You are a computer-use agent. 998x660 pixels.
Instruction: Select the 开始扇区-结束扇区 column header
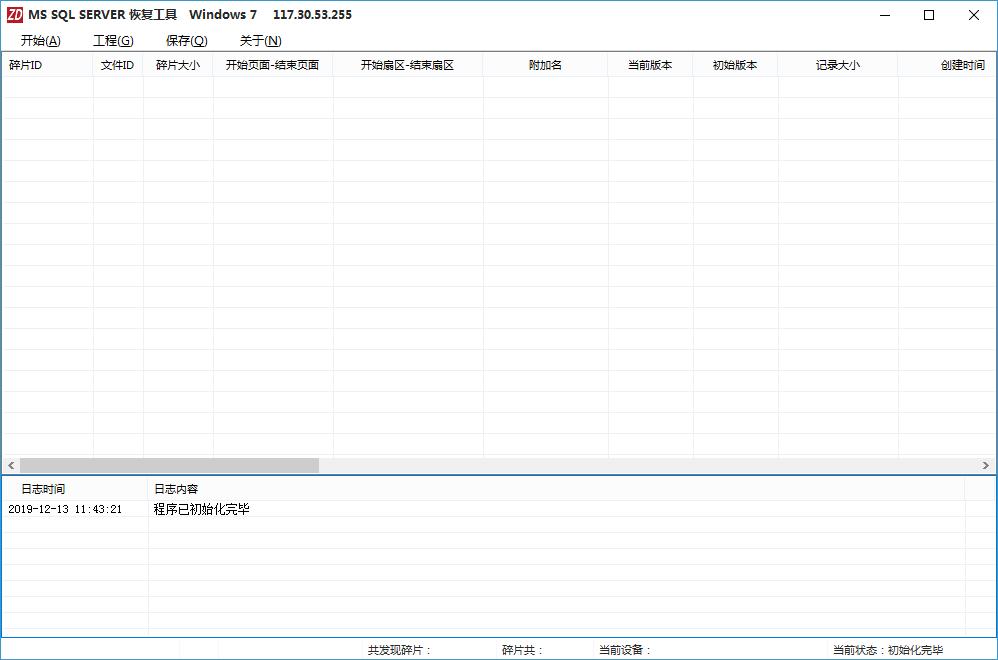(x=407, y=65)
